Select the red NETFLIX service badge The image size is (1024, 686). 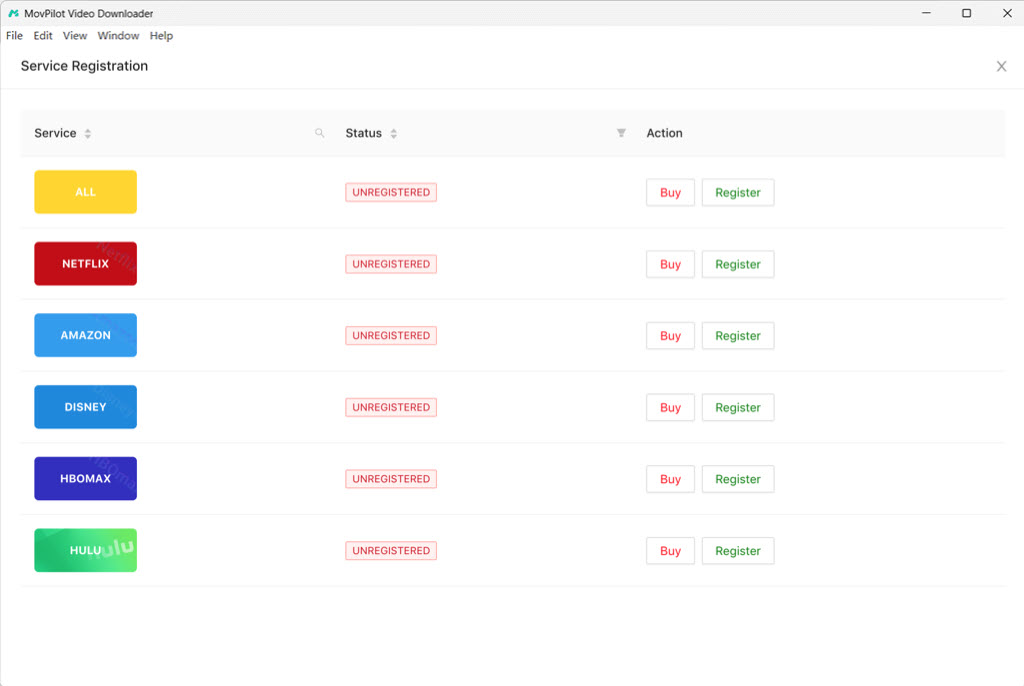pos(85,264)
